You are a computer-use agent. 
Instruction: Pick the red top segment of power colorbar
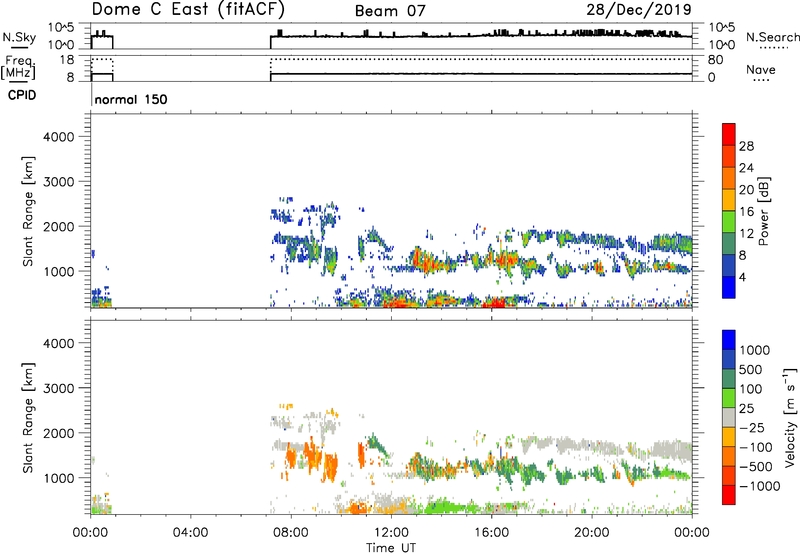click(x=729, y=135)
